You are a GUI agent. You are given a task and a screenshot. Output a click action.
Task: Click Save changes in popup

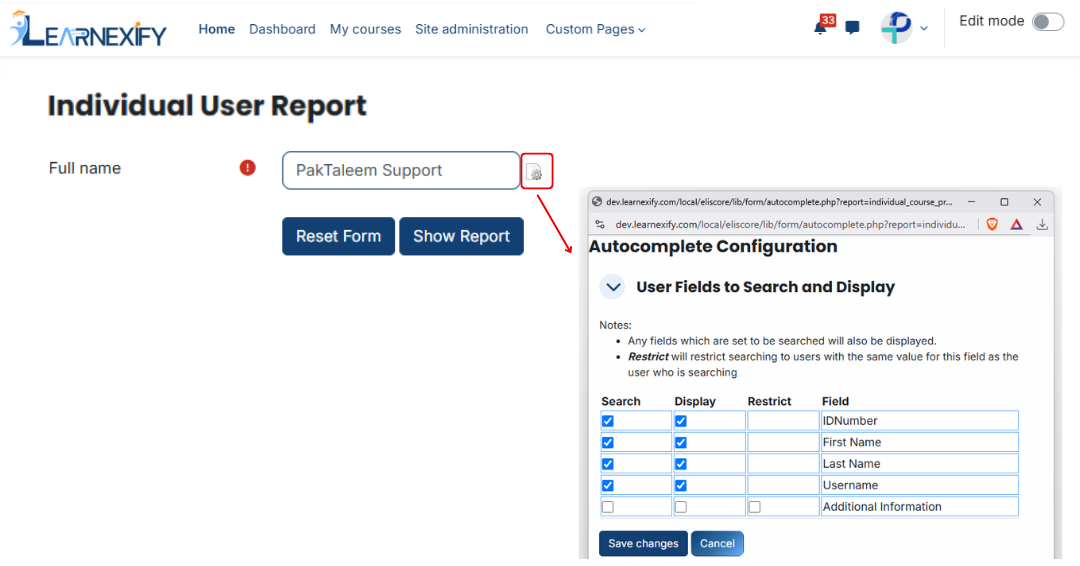point(643,543)
